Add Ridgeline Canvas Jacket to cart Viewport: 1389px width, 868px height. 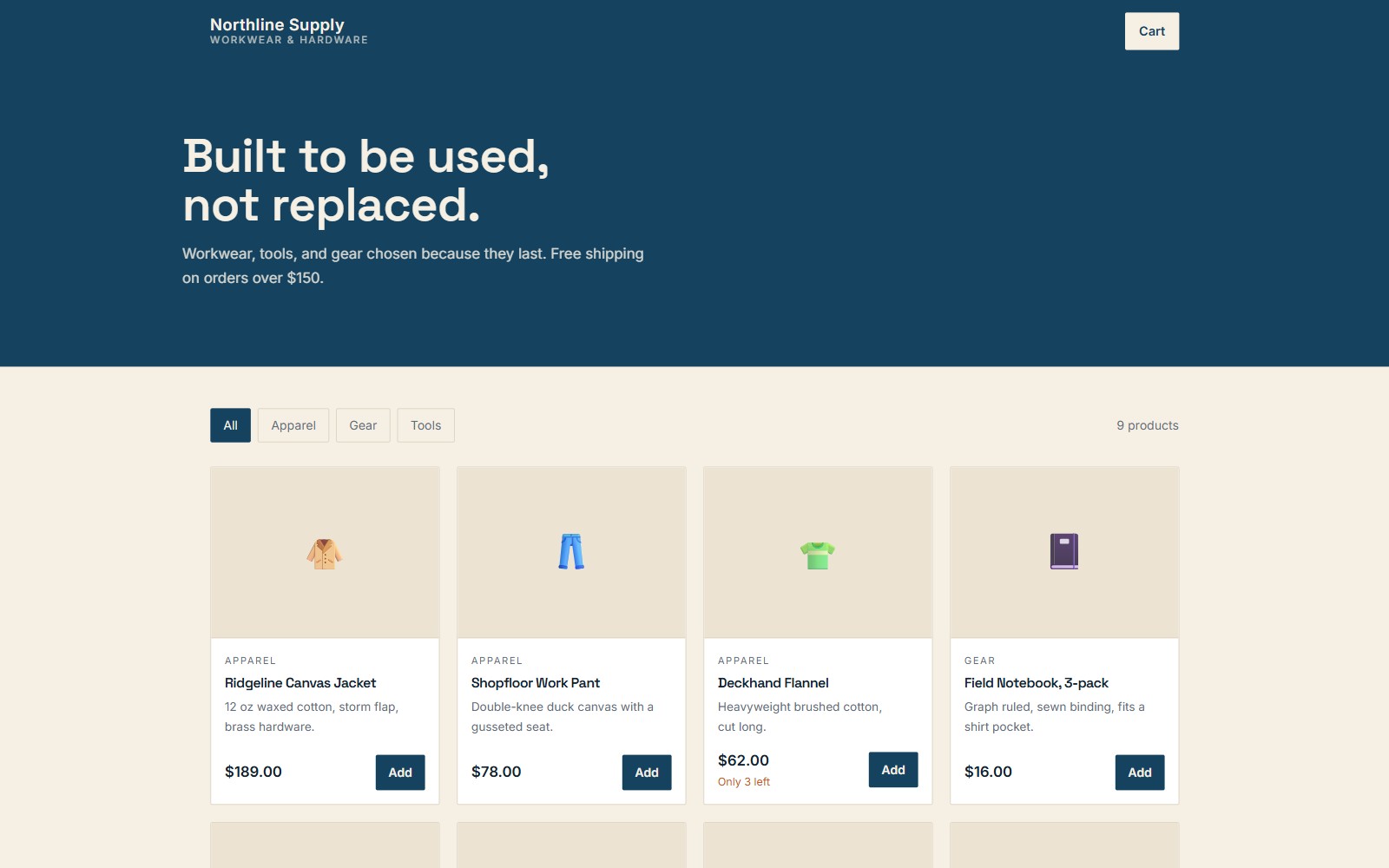pyautogui.click(x=400, y=773)
